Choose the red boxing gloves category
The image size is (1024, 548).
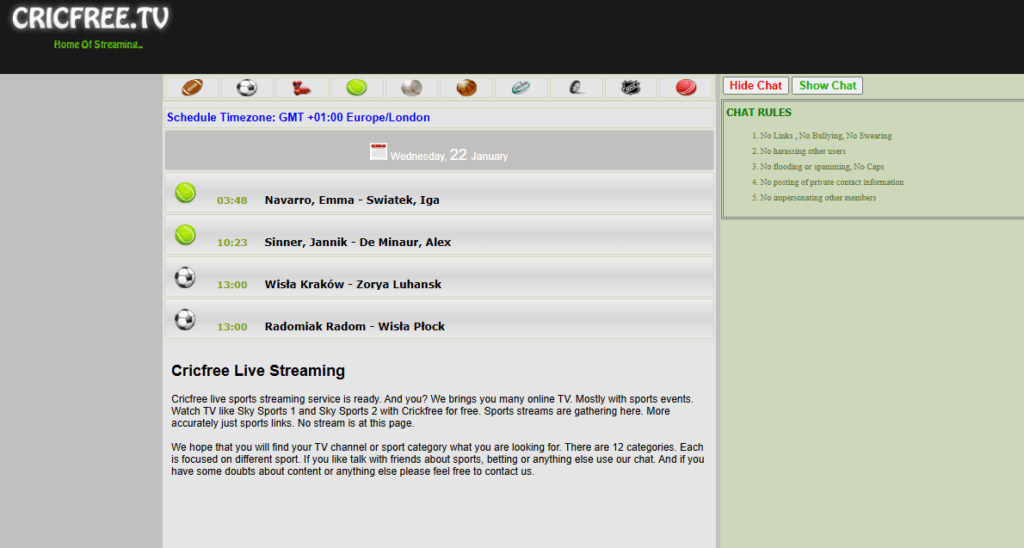[301, 88]
